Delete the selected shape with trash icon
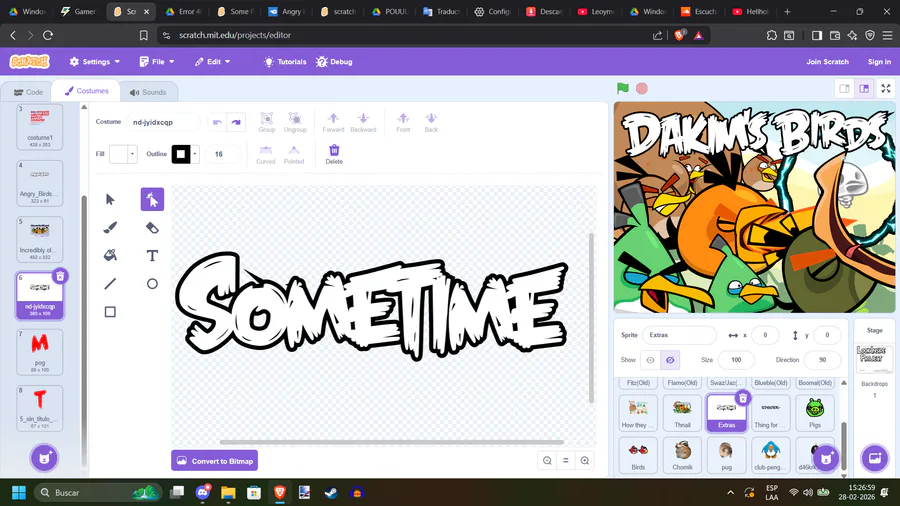Image resolution: width=900 pixels, height=506 pixels. [x=334, y=154]
